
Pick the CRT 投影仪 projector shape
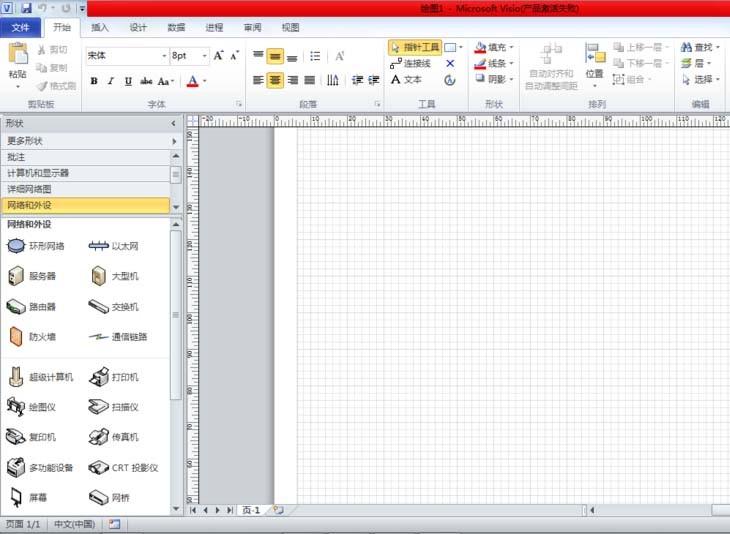pos(99,467)
